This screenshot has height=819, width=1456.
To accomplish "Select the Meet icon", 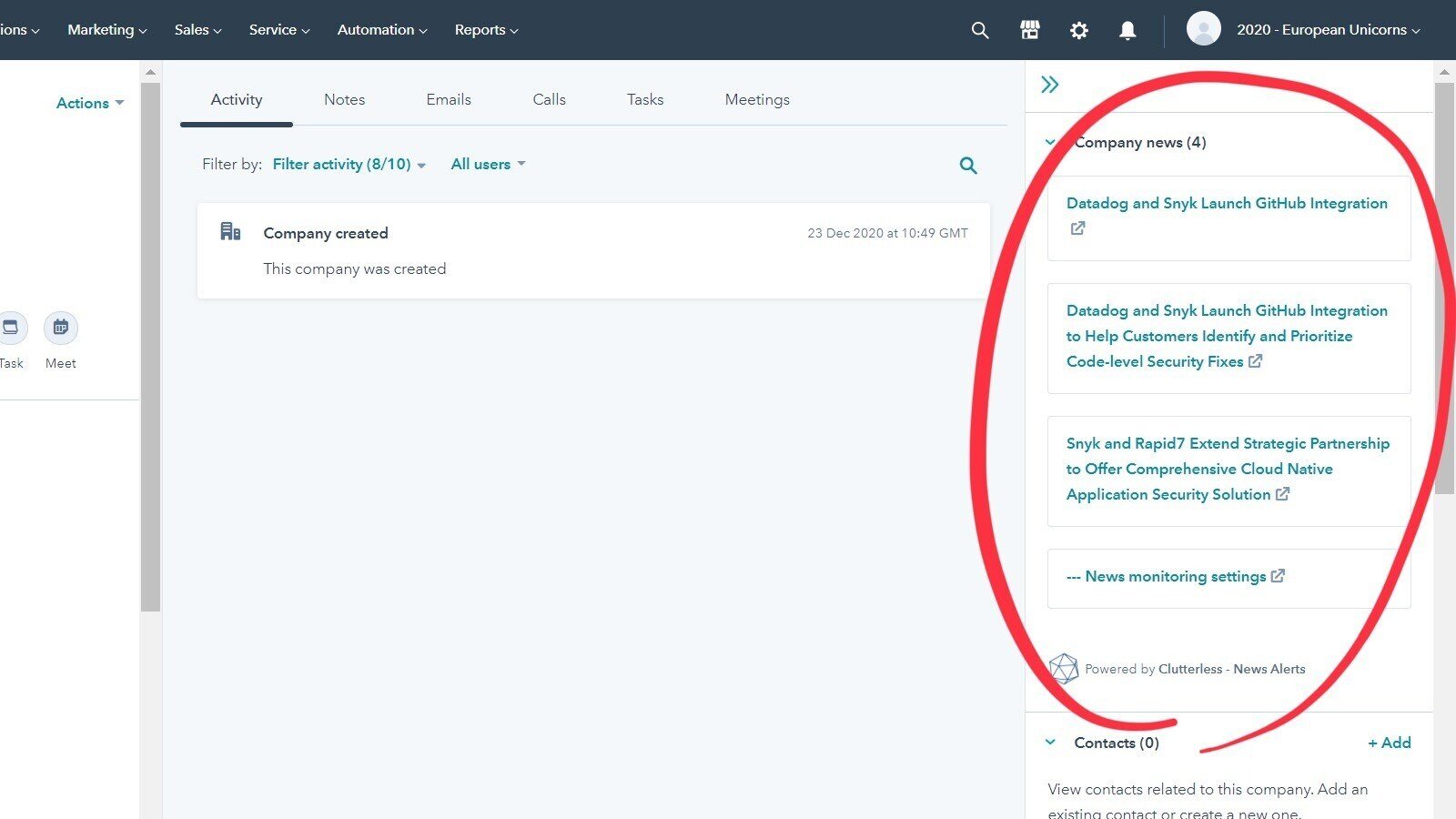I will coord(60,328).
